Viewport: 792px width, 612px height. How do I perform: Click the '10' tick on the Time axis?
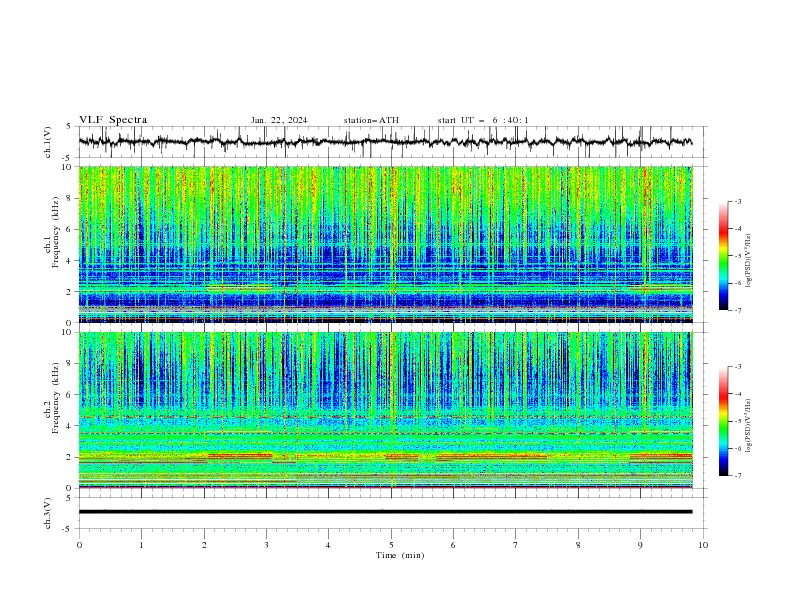coord(703,545)
